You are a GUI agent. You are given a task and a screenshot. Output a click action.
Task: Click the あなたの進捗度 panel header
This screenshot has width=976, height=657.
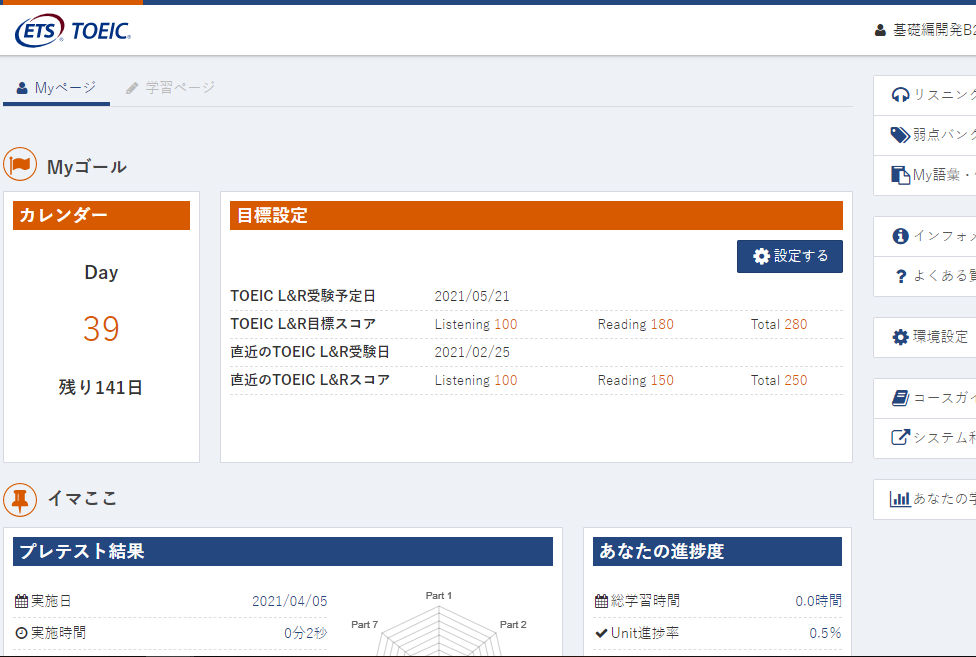[717, 551]
